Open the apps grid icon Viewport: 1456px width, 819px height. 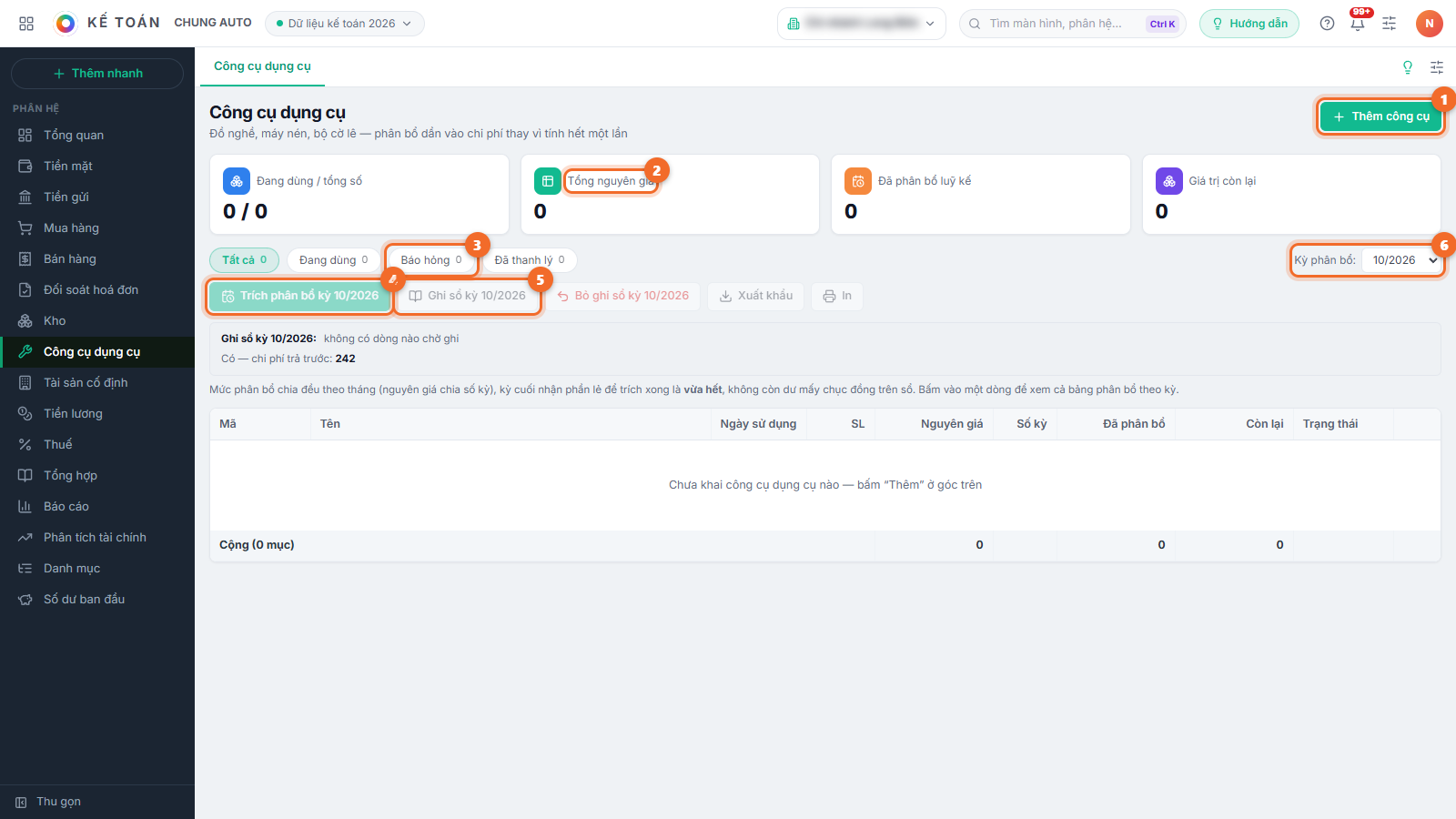pyautogui.click(x=26, y=24)
